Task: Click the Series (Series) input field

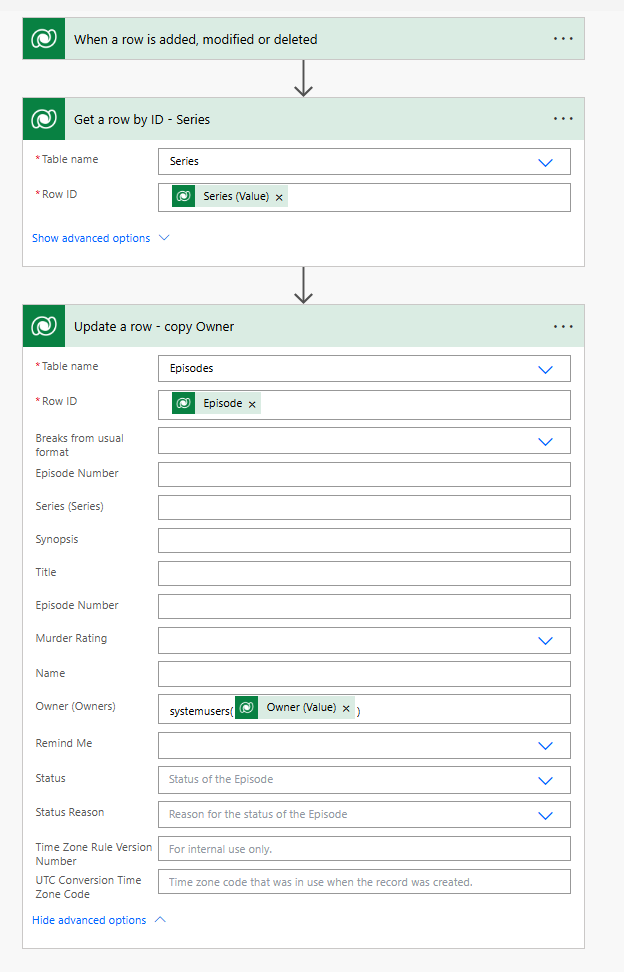Action: point(364,507)
